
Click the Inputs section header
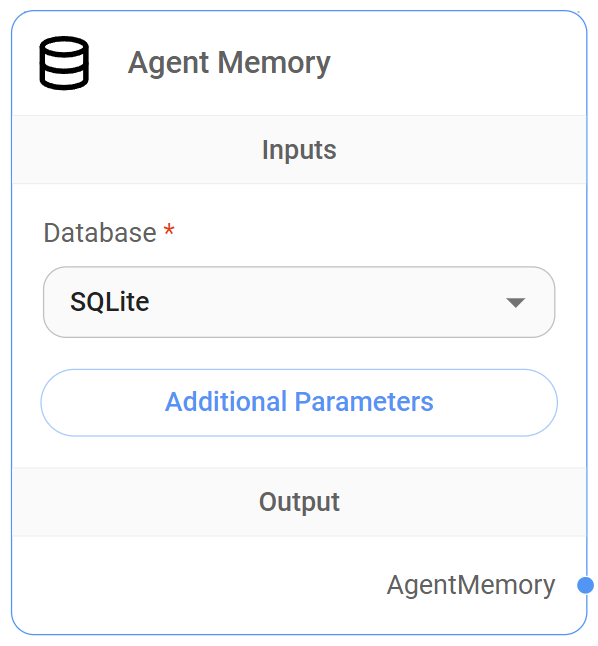299,150
